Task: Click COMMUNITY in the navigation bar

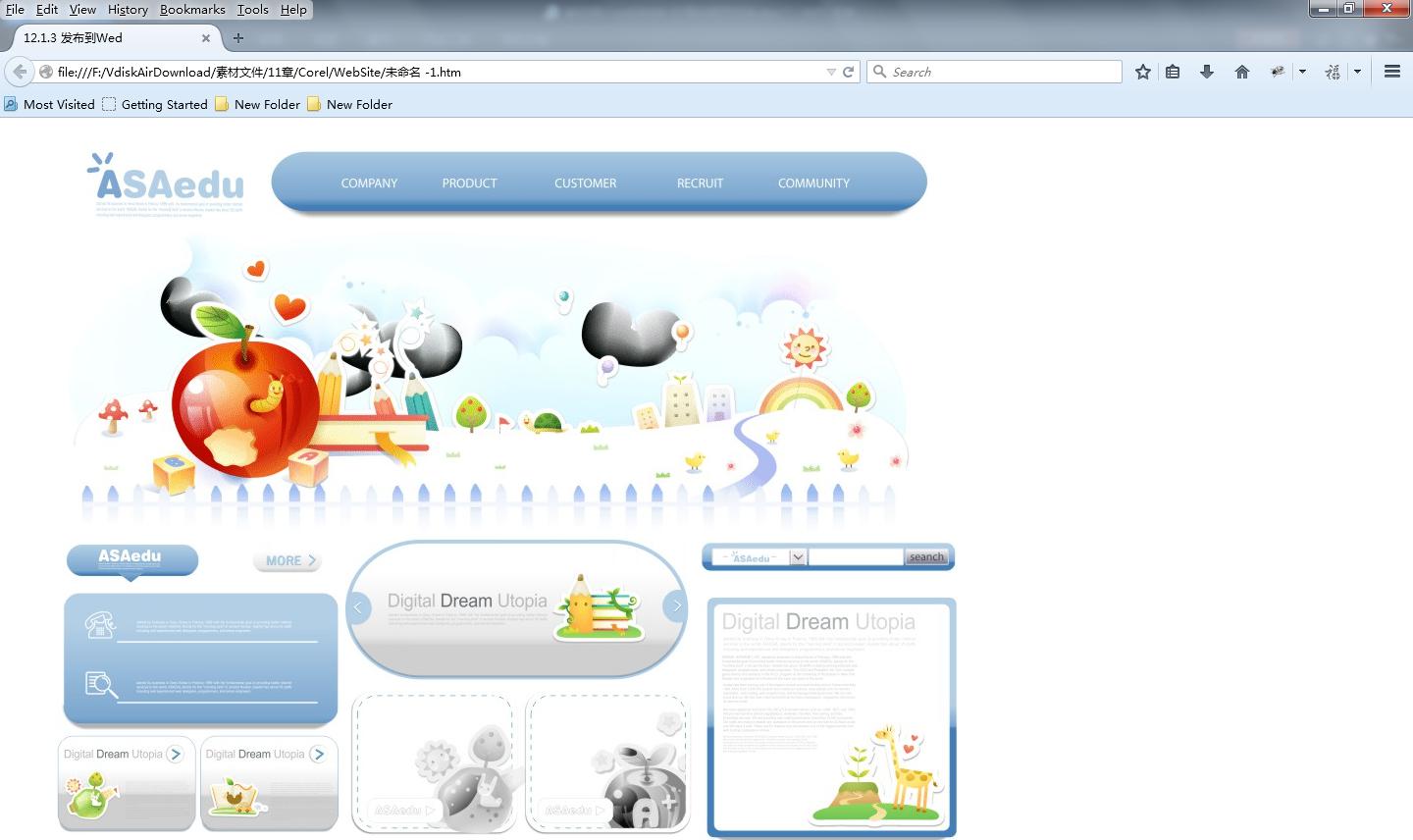Action: [813, 184]
